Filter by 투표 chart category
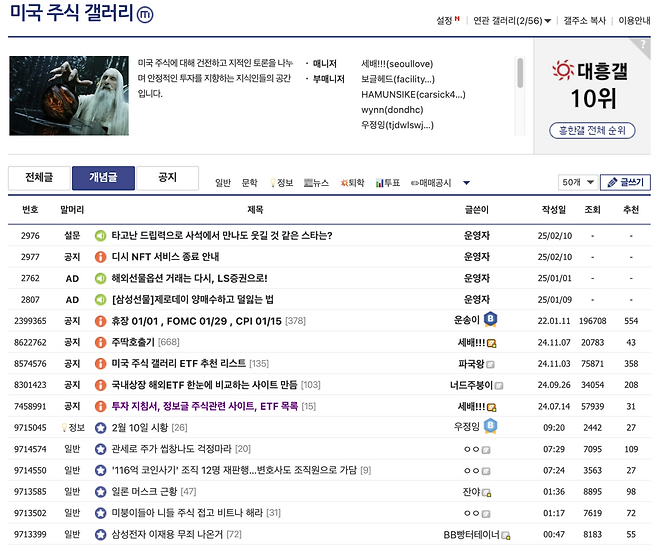This screenshot has height=545, width=658. point(388,183)
